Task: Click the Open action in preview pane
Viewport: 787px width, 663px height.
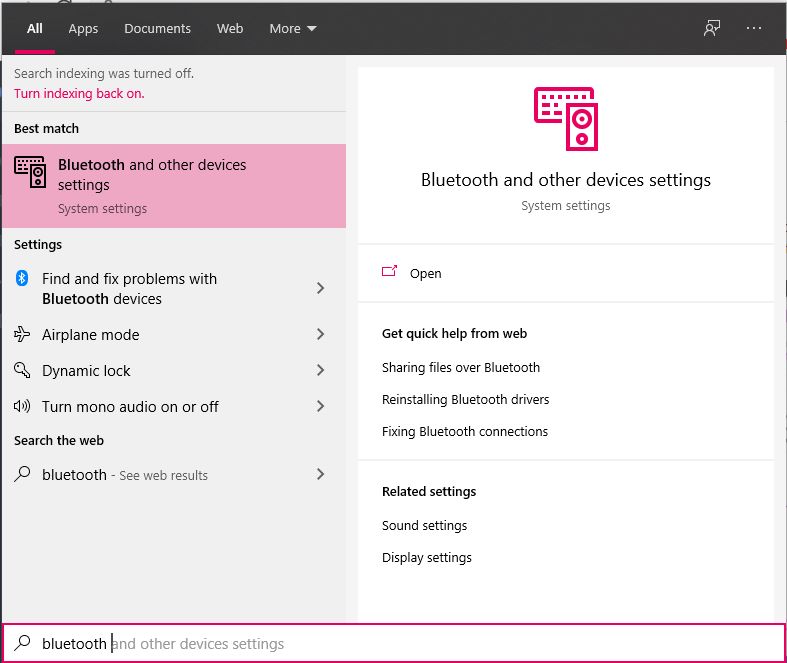Action: click(566, 274)
